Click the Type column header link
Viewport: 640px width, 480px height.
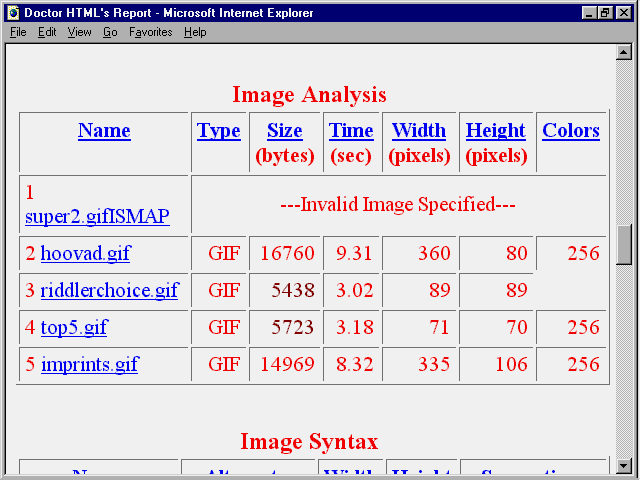click(x=218, y=131)
